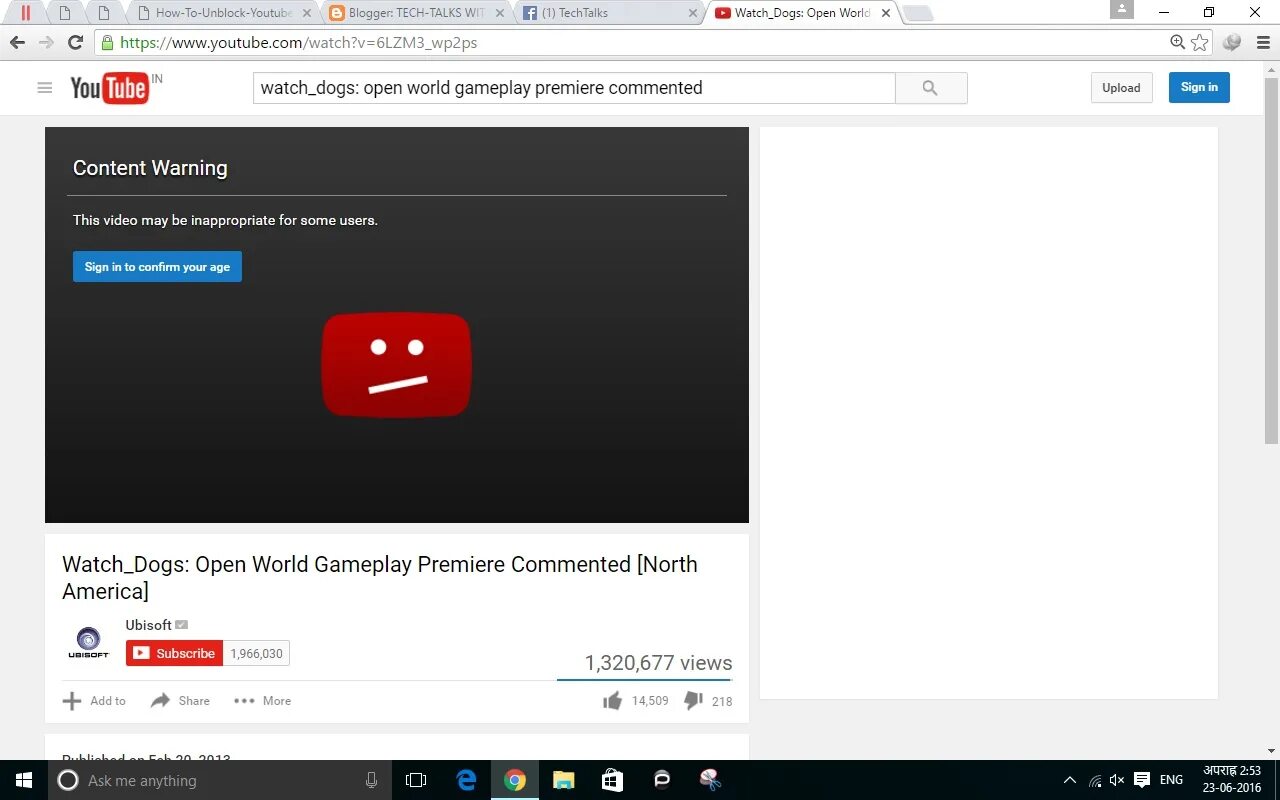Go to YouTube home via logo
This screenshot has width=1280, height=800.
[109, 88]
